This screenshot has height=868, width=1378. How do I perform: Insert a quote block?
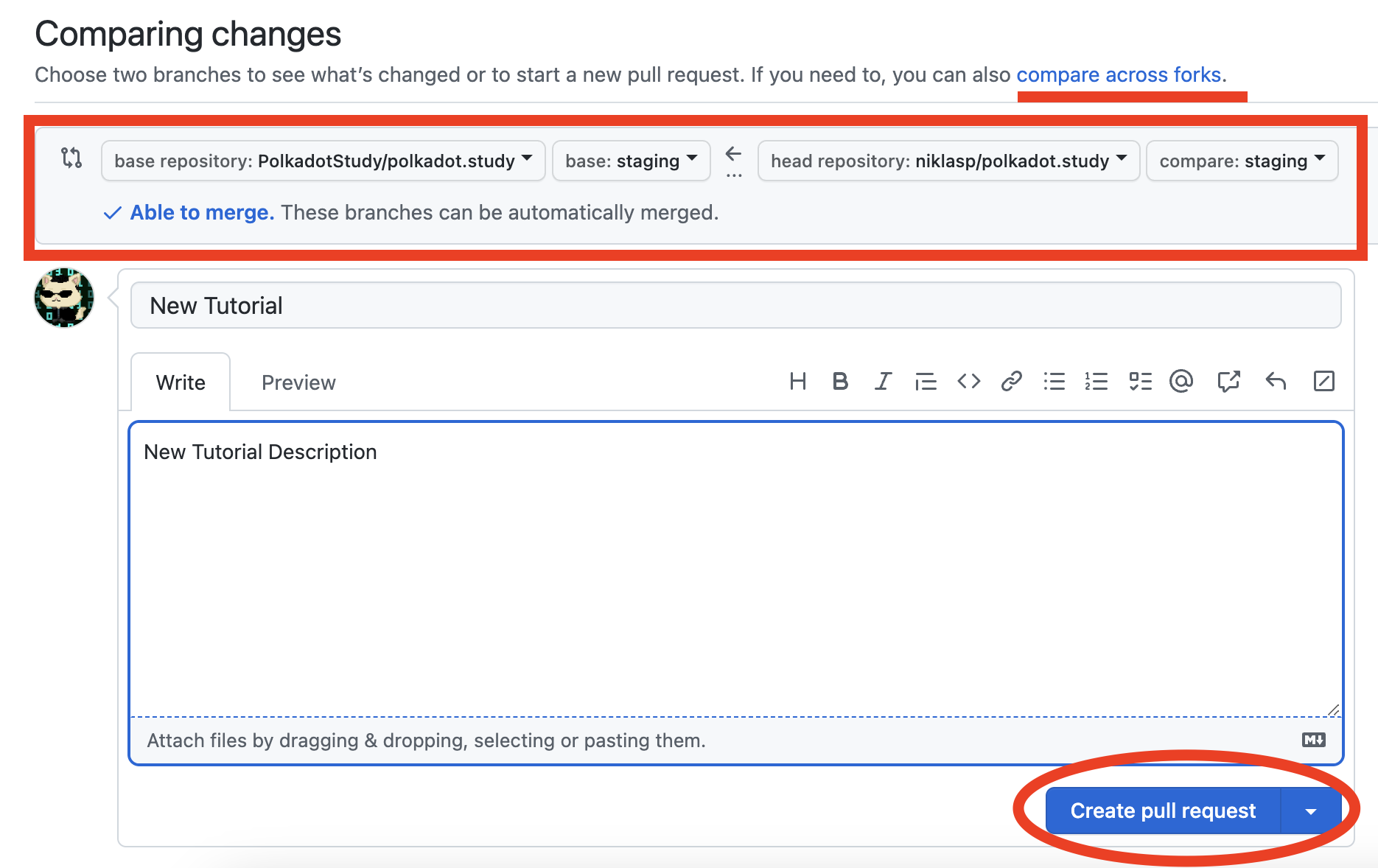tap(926, 382)
